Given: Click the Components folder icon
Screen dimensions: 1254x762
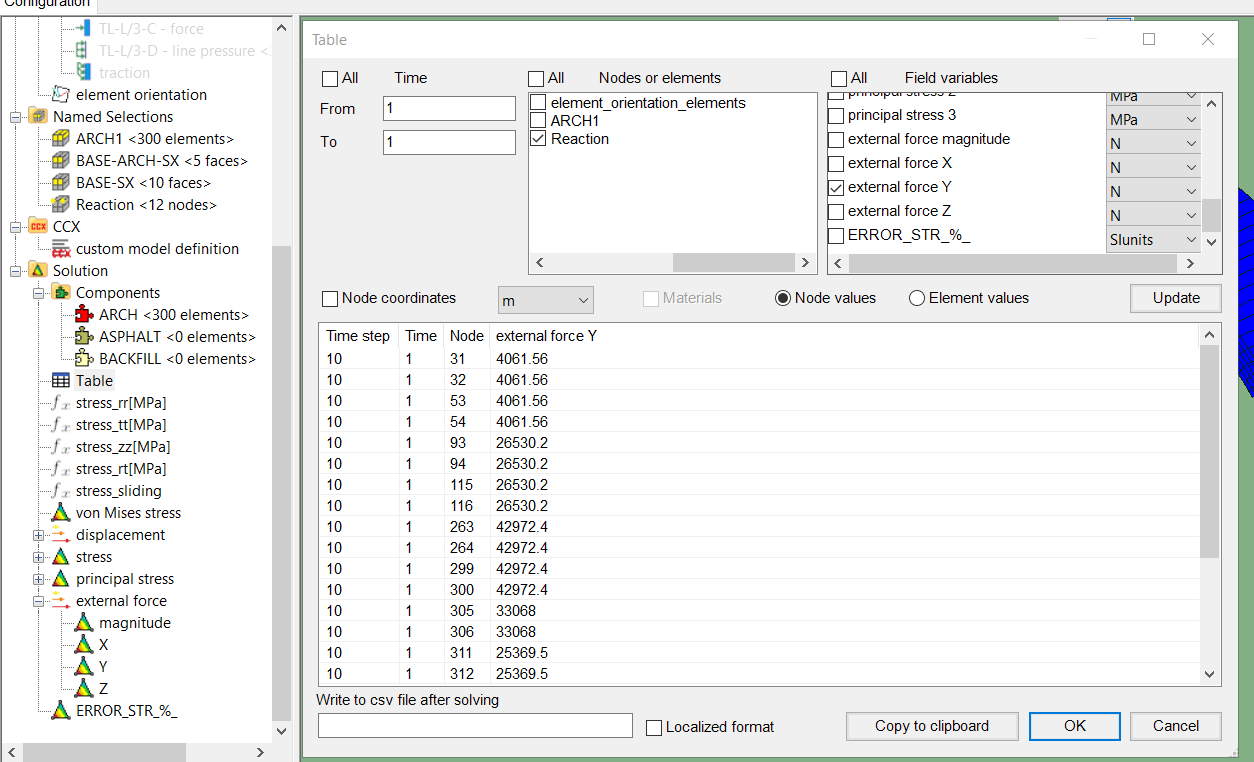Looking at the screenshot, I should tap(61, 293).
